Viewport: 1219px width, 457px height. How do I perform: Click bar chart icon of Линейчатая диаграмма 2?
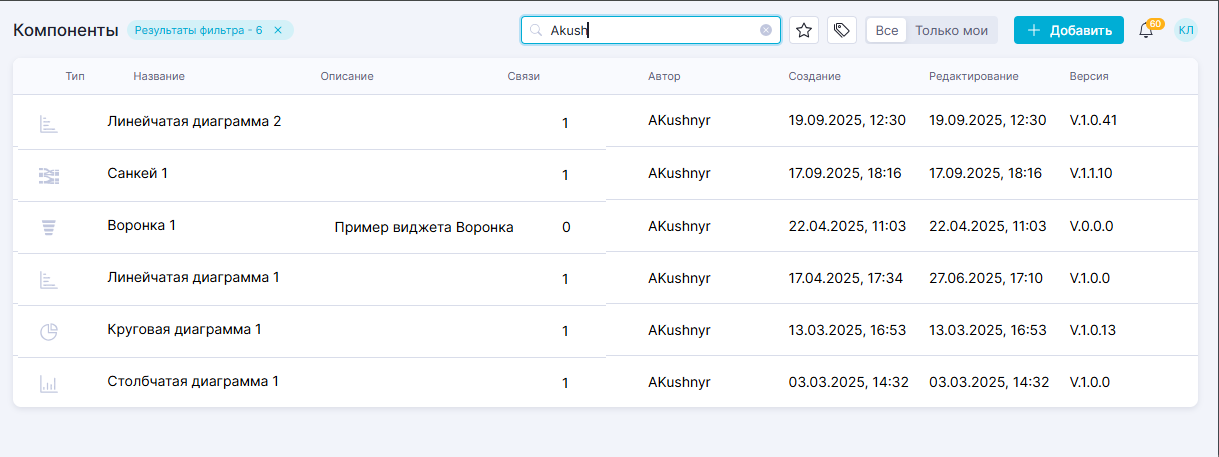(48, 123)
